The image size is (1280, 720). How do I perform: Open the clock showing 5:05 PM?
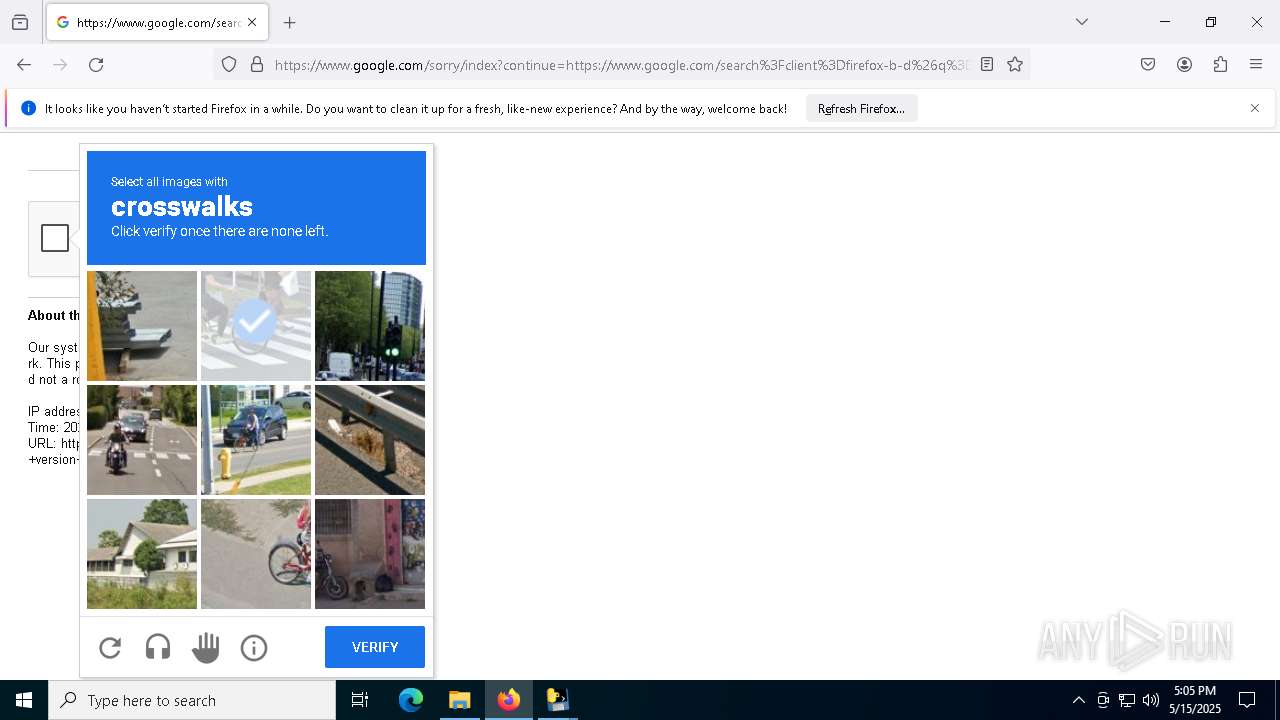pyautogui.click(x=1195, y=700)
